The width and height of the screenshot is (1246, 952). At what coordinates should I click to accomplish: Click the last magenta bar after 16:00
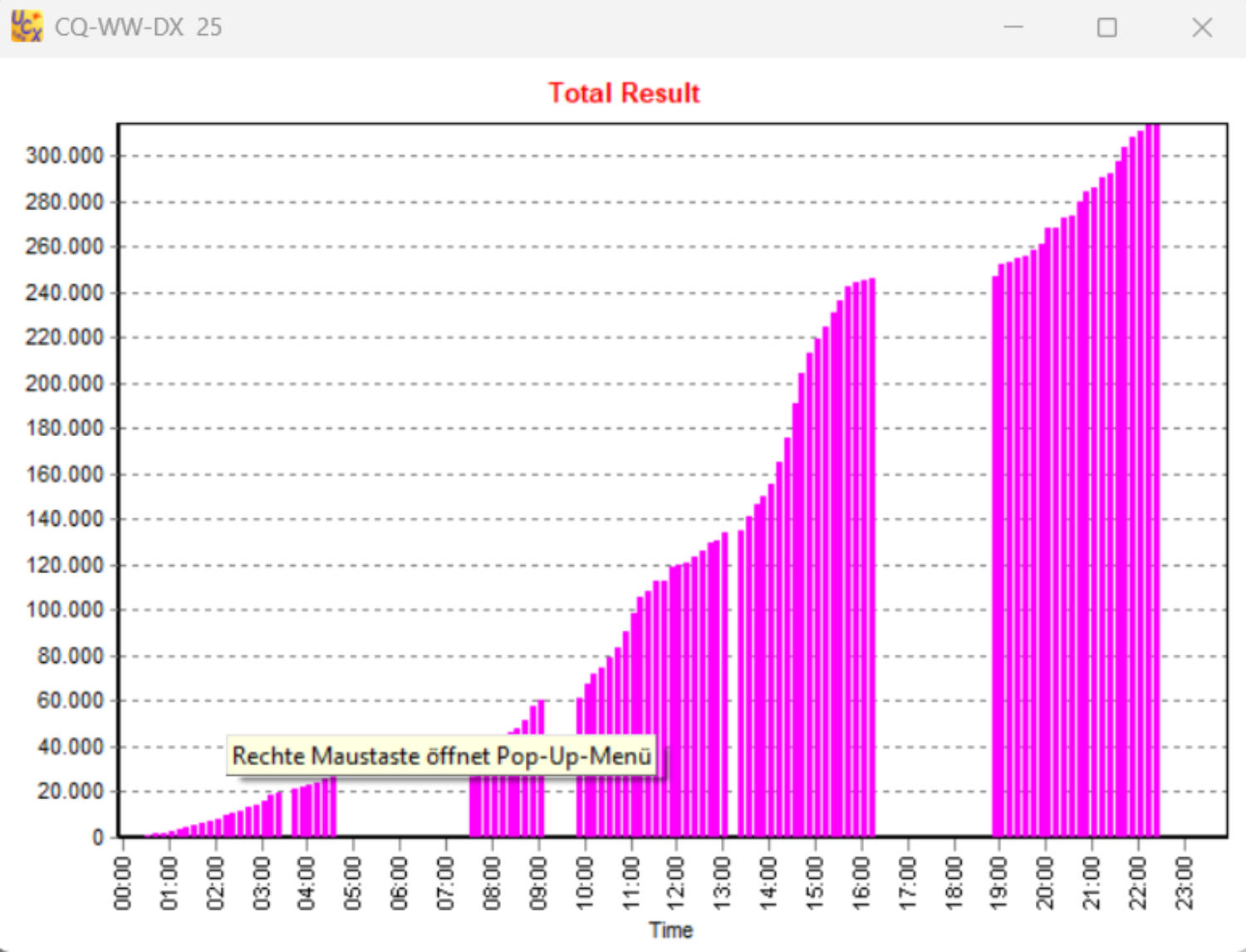pyautogui.click(x=871, y=557)
